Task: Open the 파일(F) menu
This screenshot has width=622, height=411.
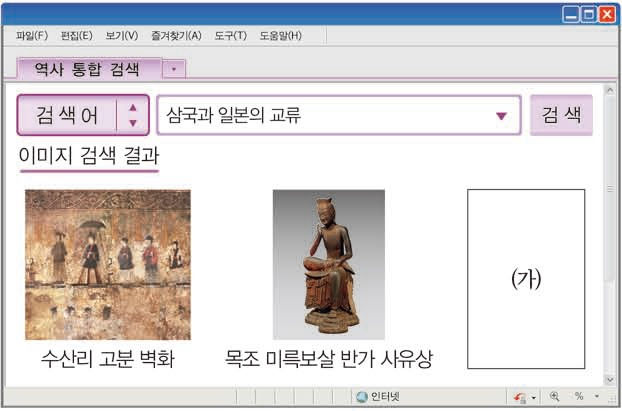Action: coord(31,36)
